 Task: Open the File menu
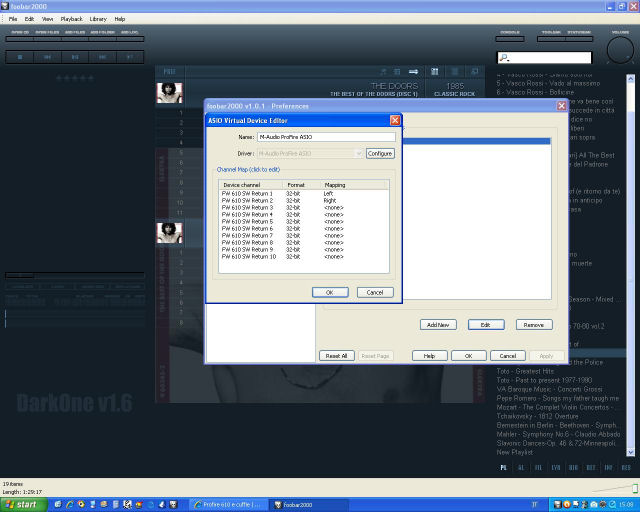point(13,19)
